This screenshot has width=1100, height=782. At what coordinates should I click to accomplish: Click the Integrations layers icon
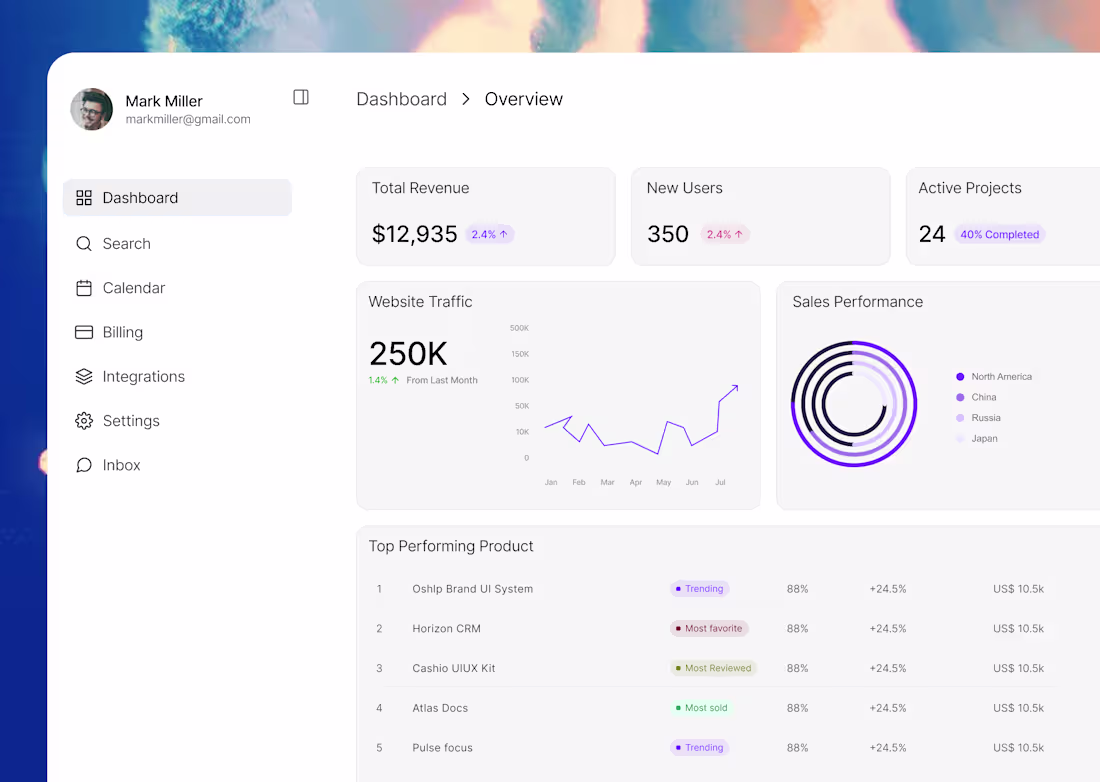84,377
